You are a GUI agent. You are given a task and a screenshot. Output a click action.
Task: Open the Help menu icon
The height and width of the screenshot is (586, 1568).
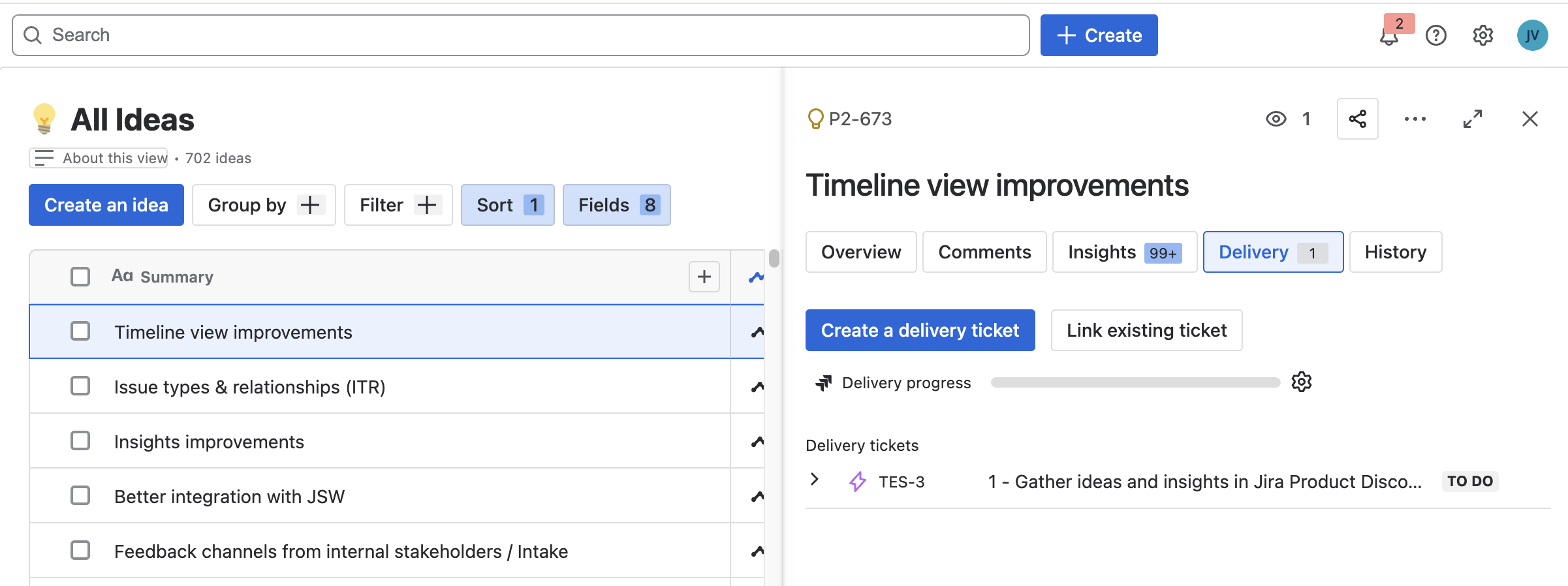click(x=1435, y=36)
